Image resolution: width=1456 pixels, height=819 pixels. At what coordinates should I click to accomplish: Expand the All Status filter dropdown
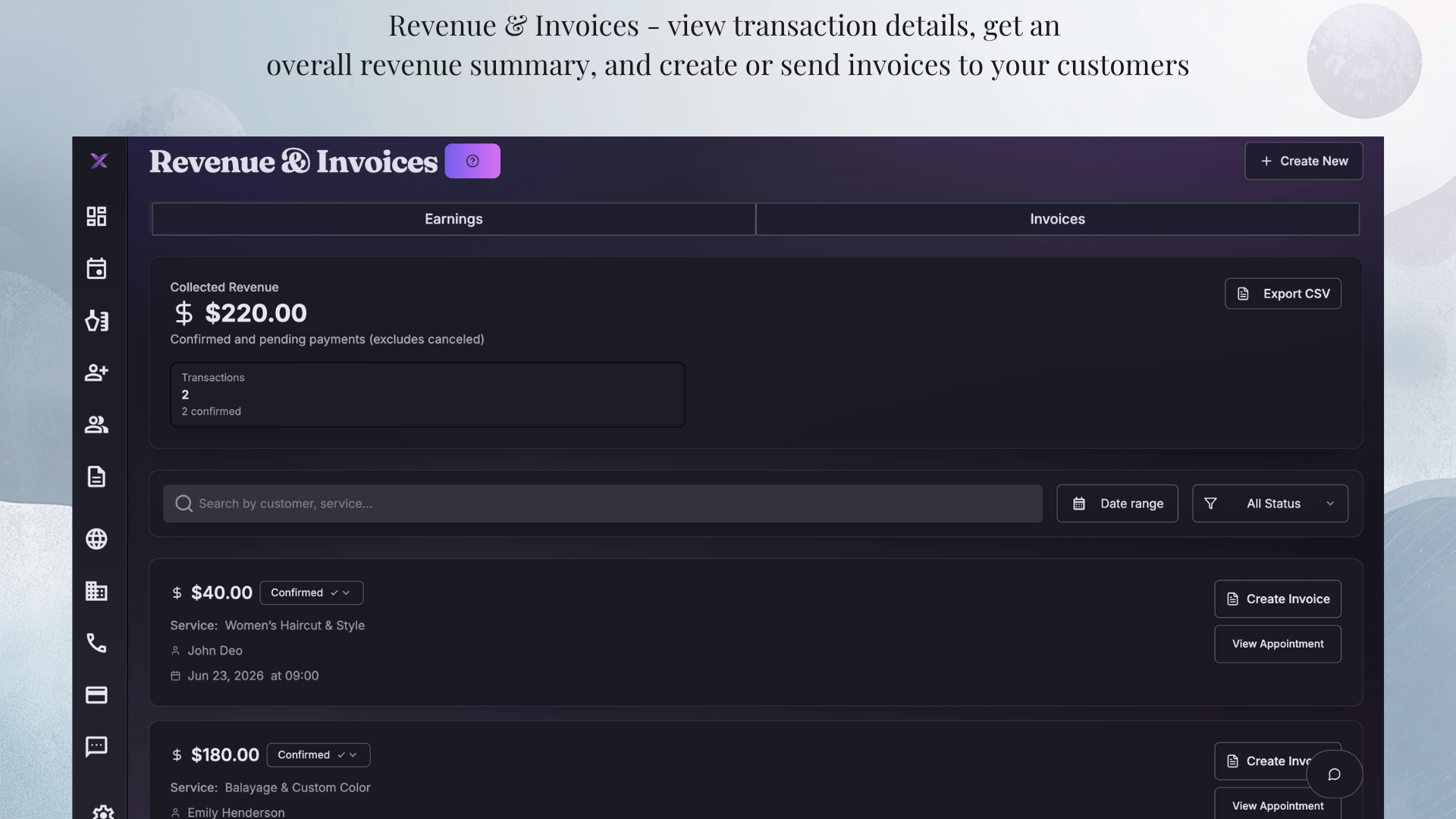click(1270, 504)
